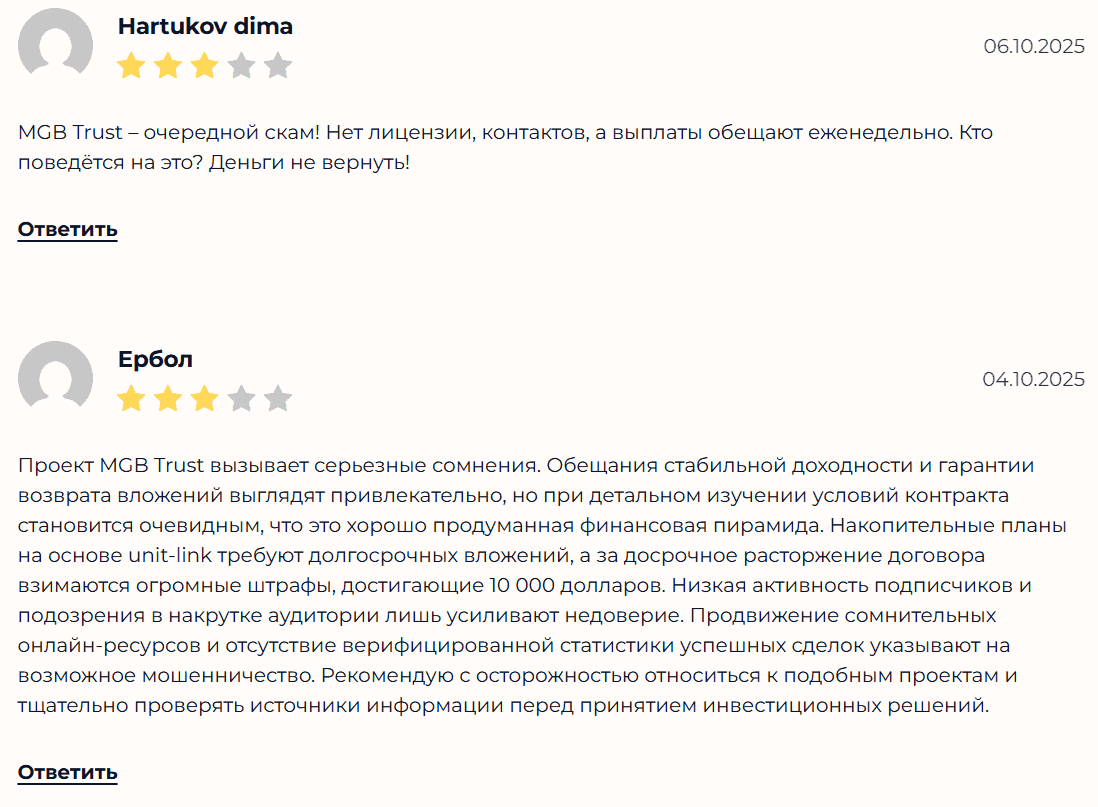Click the second star of Hartukov dima's rating
This screenshot has height=807, width=1098.
[x=169, y=65]
